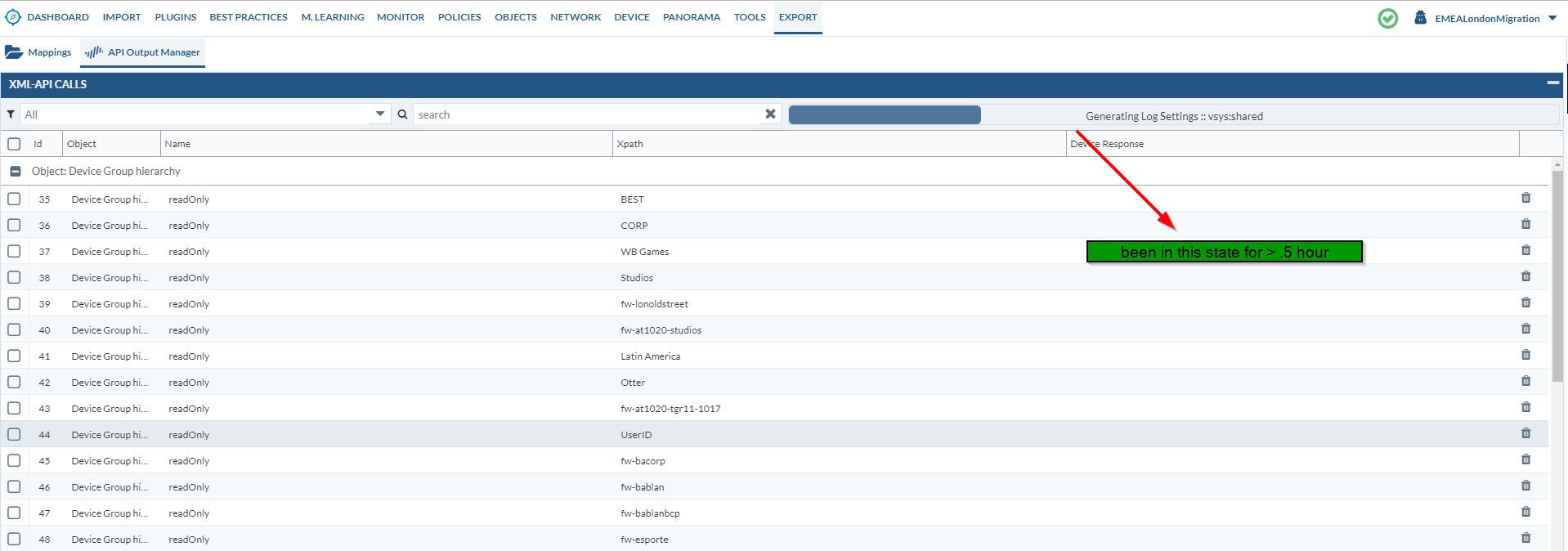Delete row 36 CORP with the trash icon
Image resolution: width=1568 pixels, height=551 pixels.
click(x=1525, y=224)
